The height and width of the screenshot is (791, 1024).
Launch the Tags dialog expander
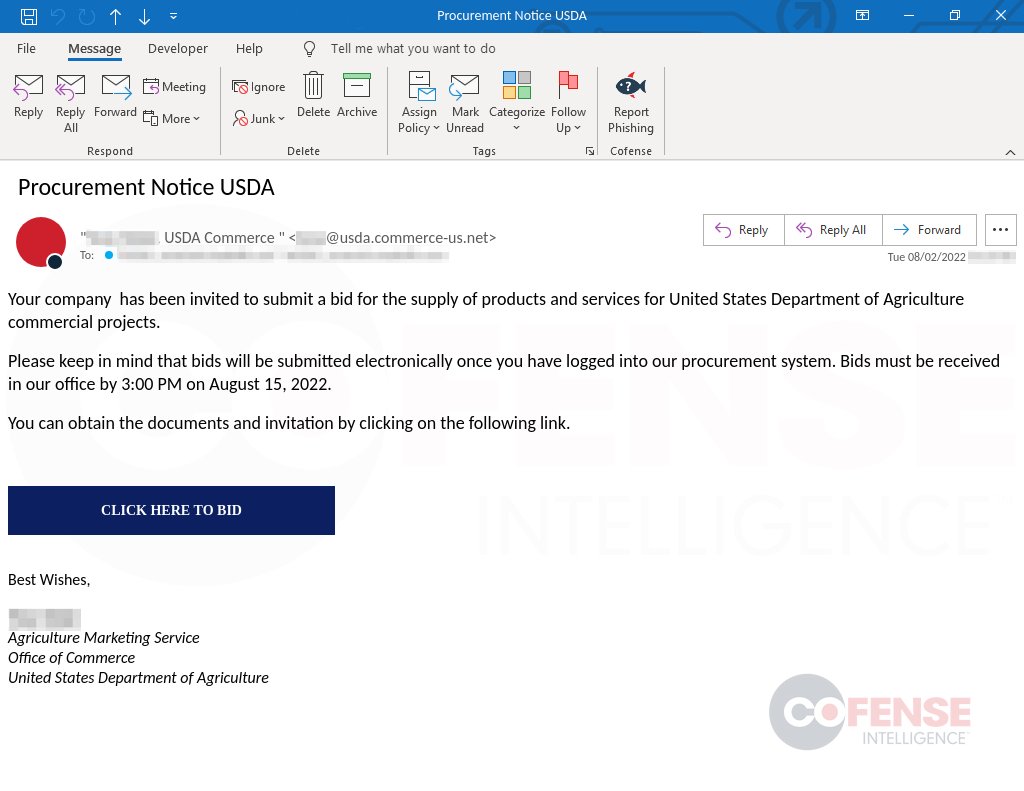[x=590, y=151]
